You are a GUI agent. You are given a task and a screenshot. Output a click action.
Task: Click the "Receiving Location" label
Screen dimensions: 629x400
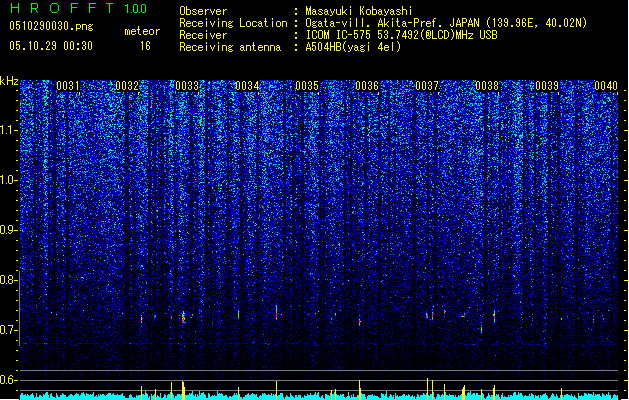[x=233, y=23]
